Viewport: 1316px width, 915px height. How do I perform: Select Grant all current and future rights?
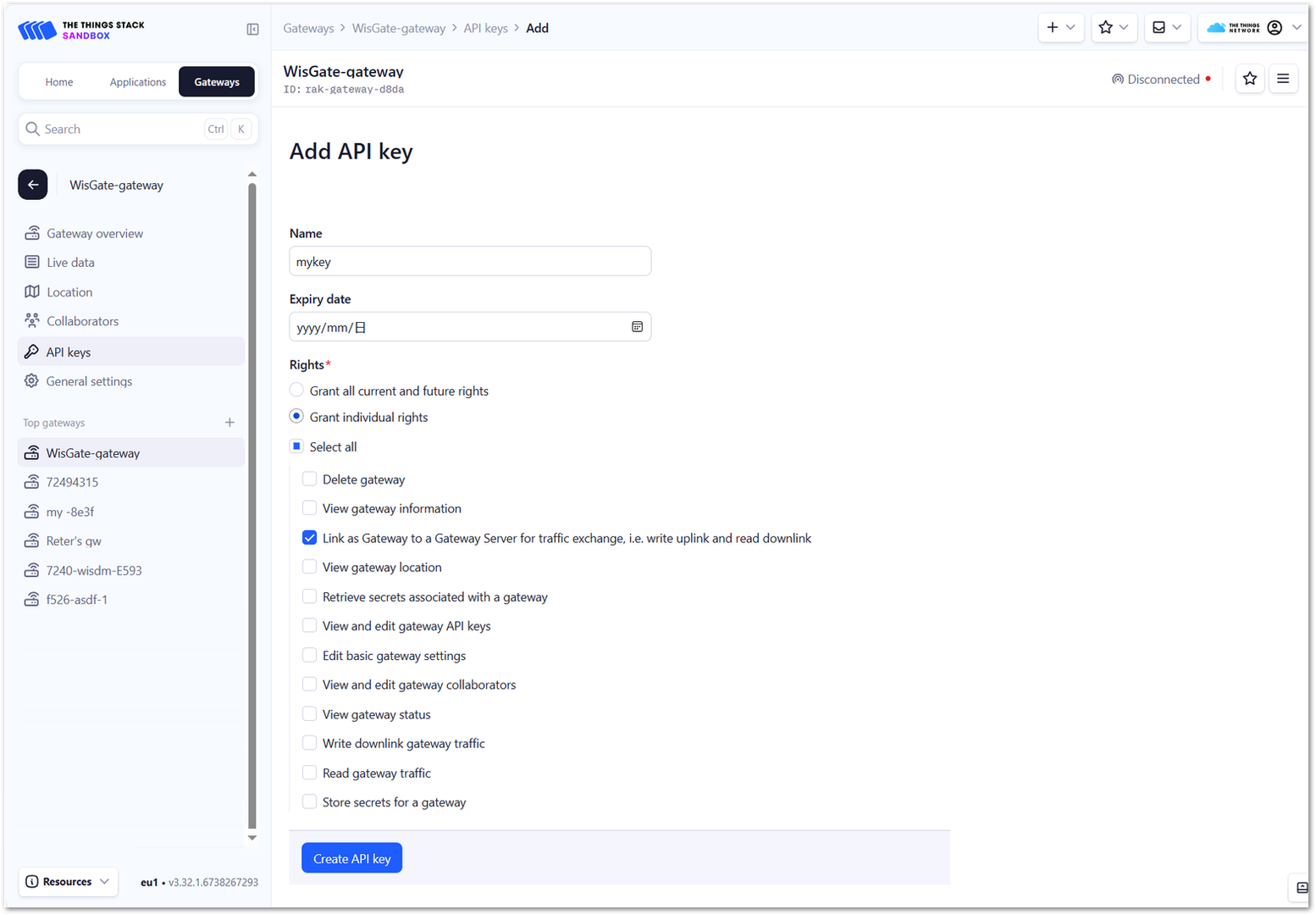tap(296, 391)
